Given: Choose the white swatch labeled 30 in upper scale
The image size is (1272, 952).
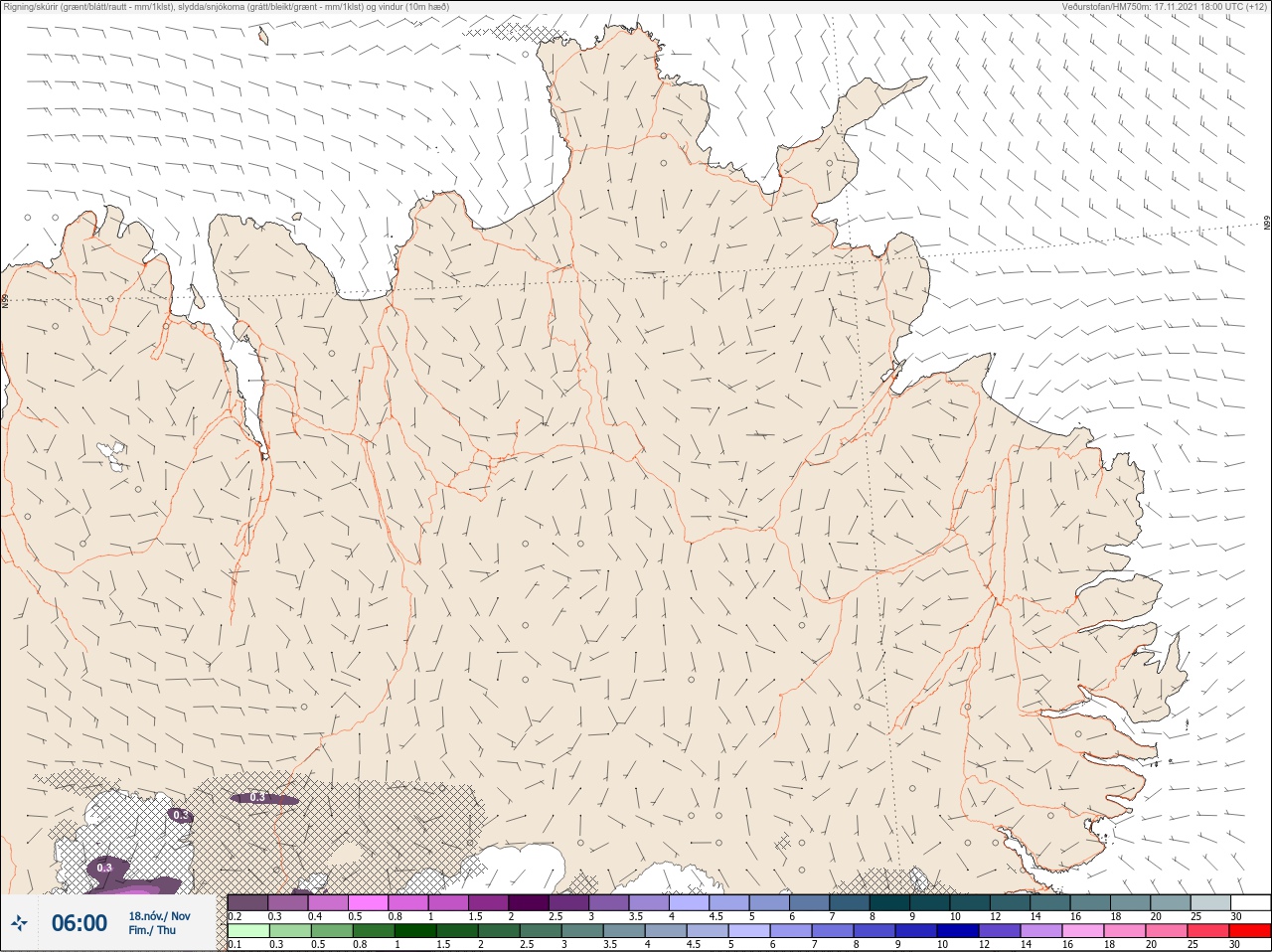Looking at the screenshot, I should coord(1250,902).
